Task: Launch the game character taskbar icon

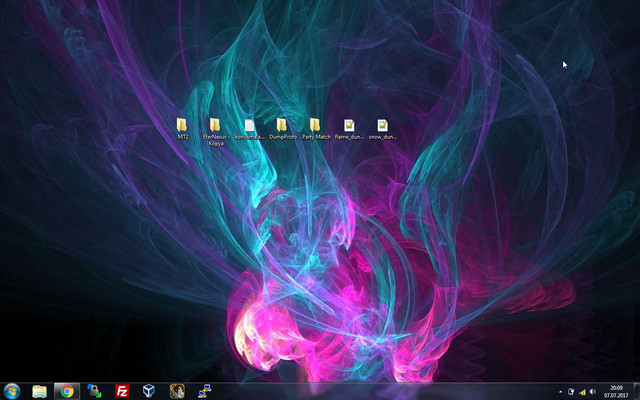Action: 177,391
